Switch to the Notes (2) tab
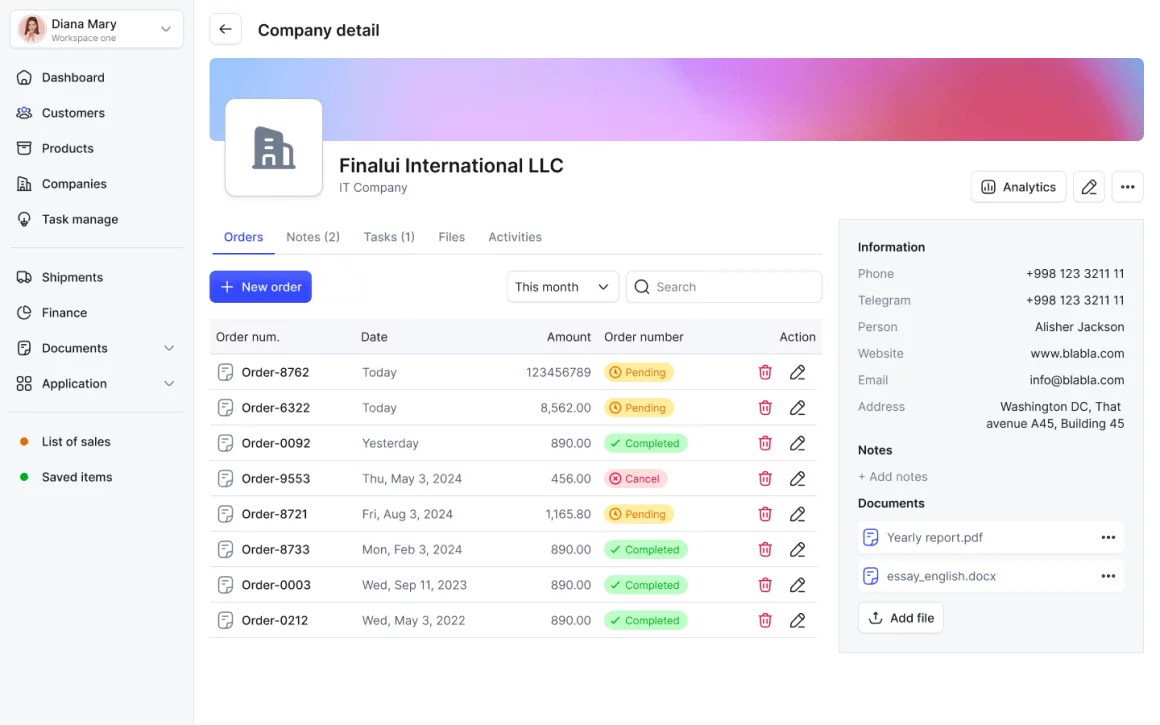The height and width of the screenshot is (725, 1160). tap(313, 237)
